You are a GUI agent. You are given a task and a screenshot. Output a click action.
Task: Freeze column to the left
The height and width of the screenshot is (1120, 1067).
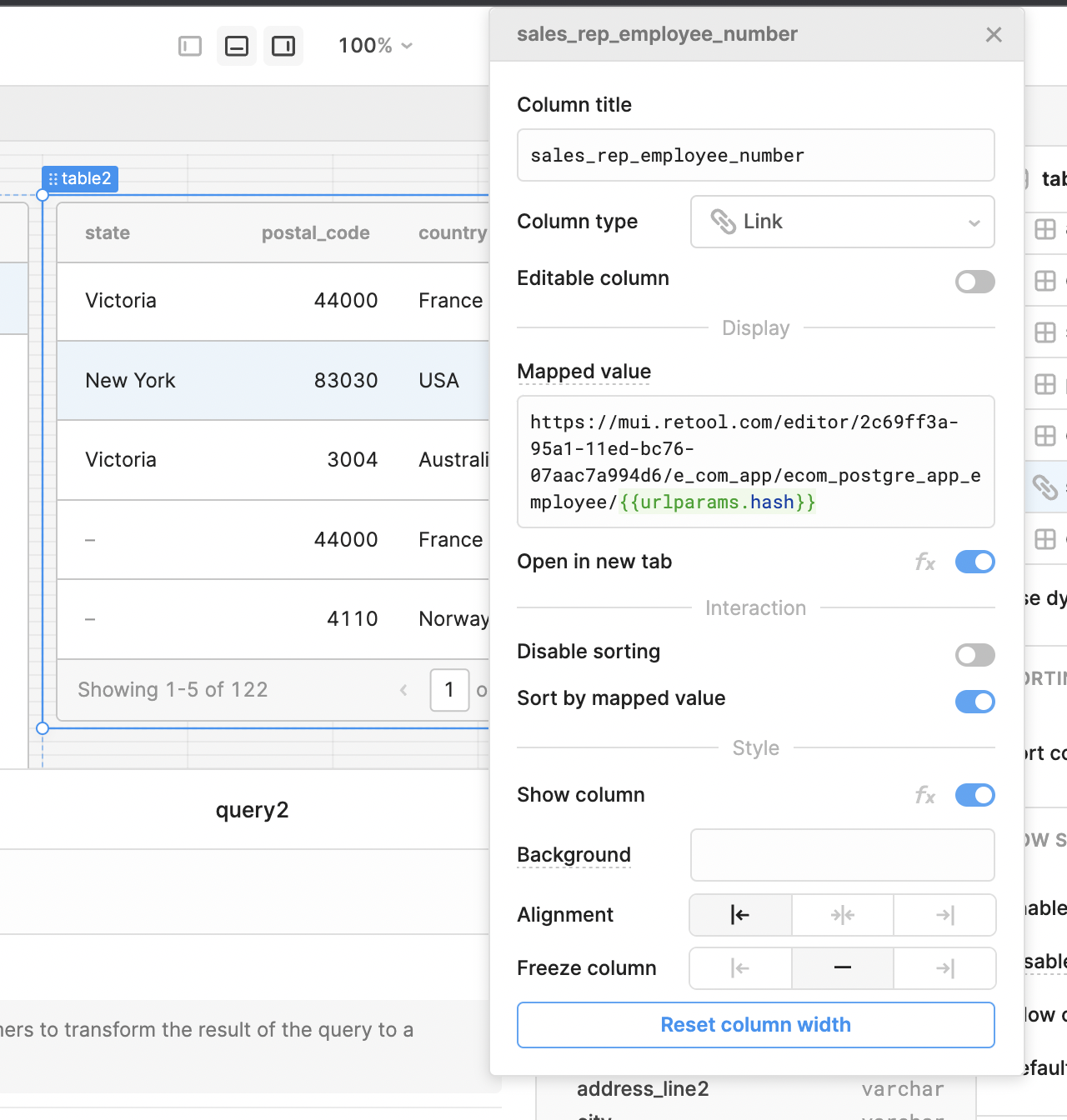[740, 968]
